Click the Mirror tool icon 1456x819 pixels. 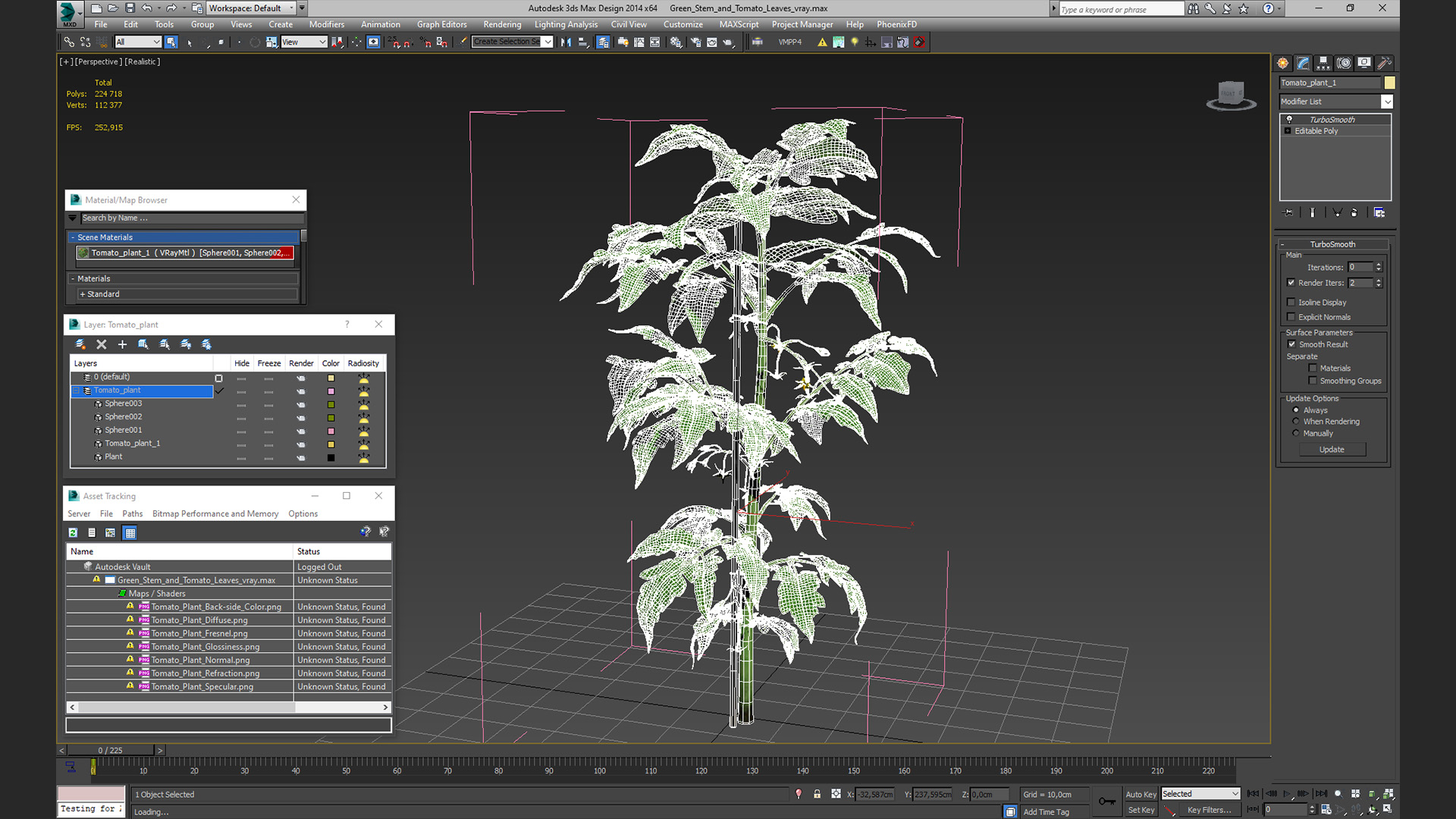pos(566,42)
